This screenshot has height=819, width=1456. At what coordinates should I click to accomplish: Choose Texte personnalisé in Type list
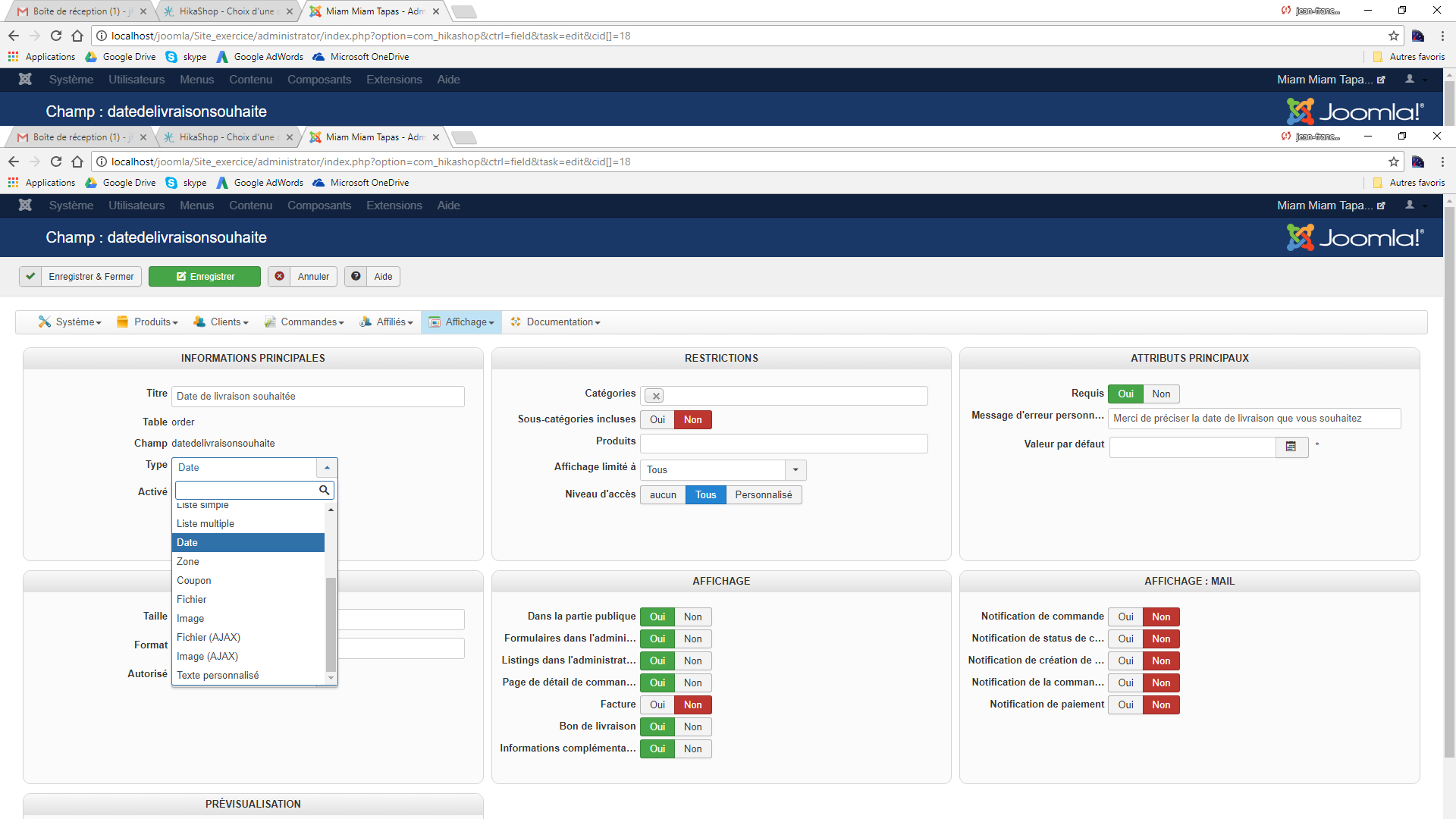pyautogui.click(x=218, y=675)
